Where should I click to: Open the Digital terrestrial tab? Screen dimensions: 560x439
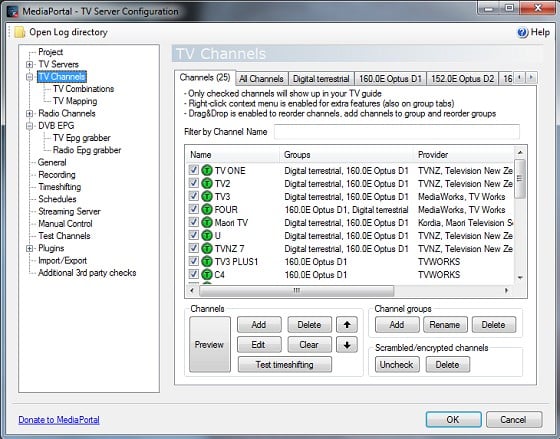tap(321, 79)
